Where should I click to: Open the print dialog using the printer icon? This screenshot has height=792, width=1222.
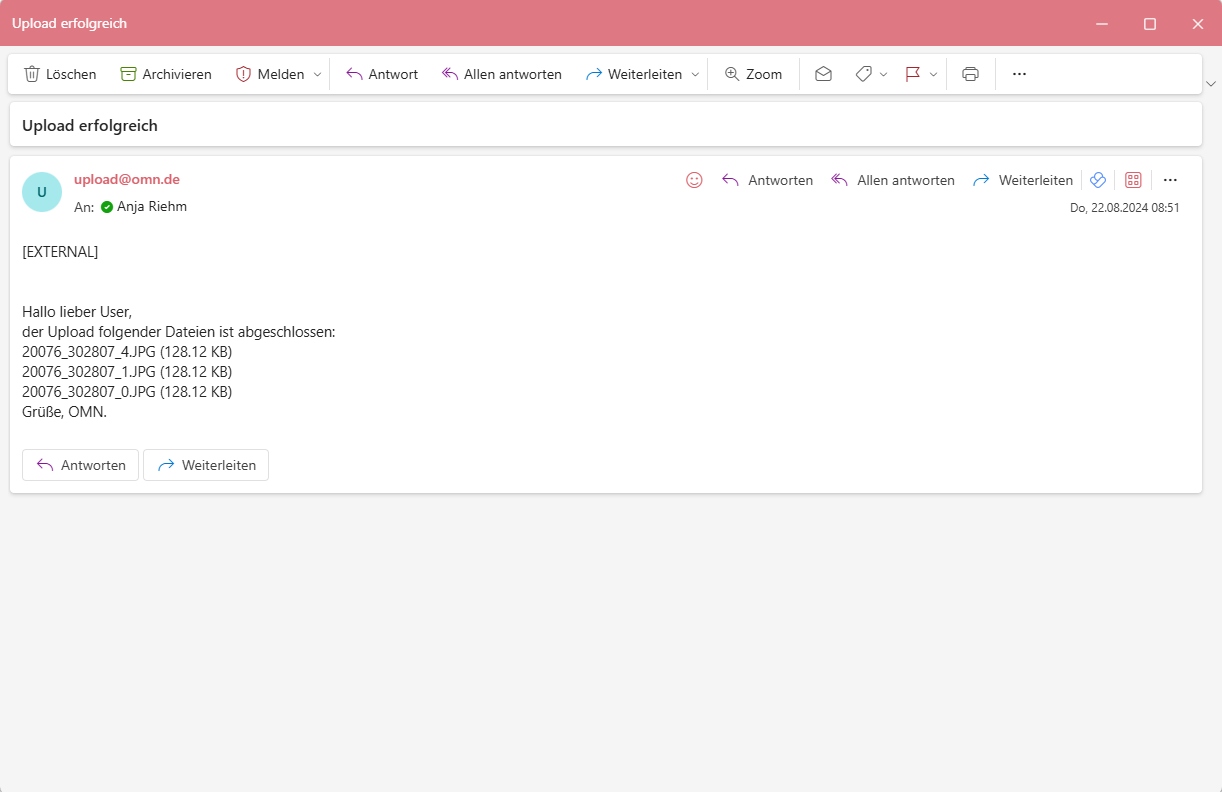(970, 73)
